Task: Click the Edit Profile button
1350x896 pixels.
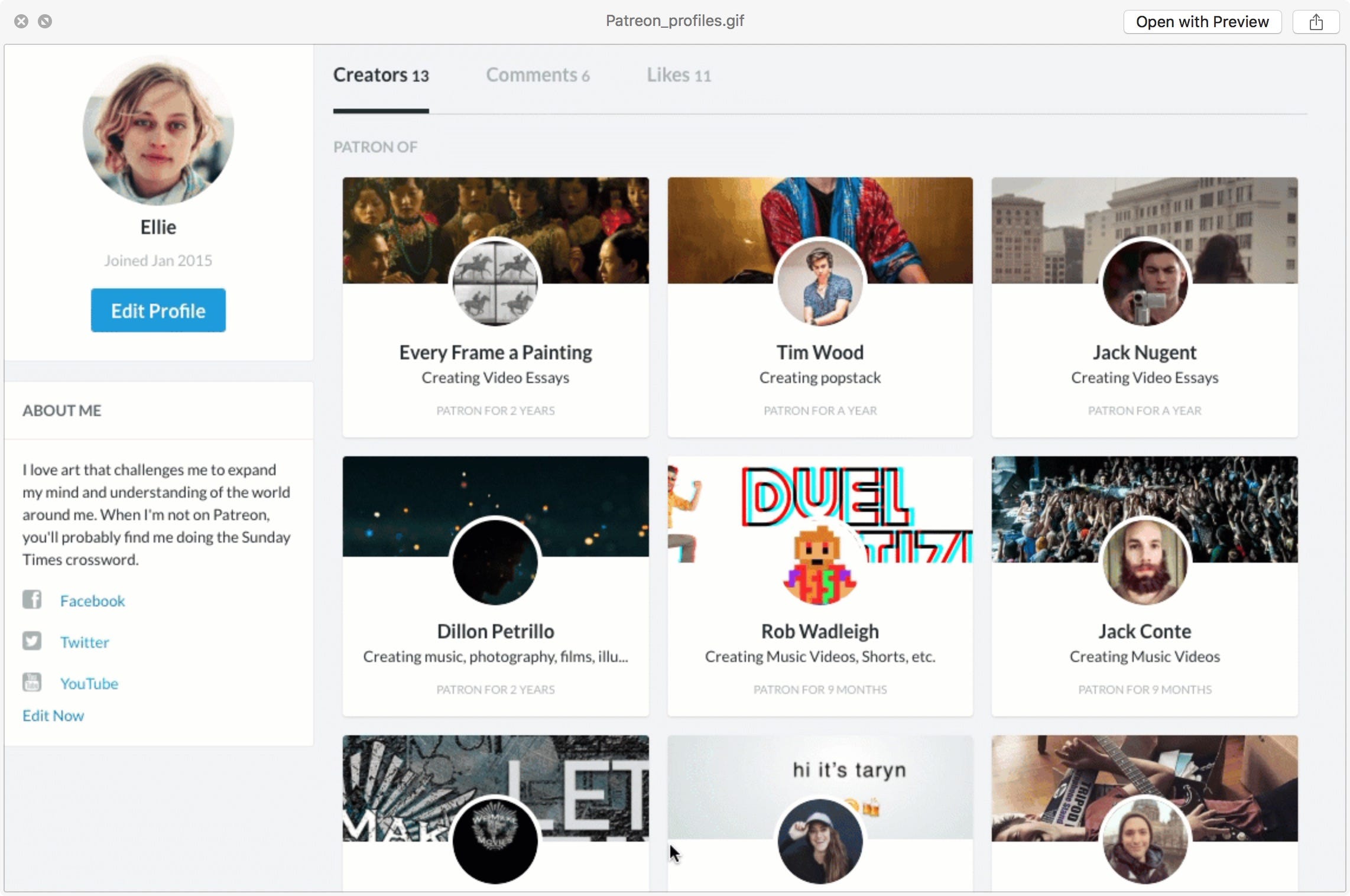Action: (158, 310)
